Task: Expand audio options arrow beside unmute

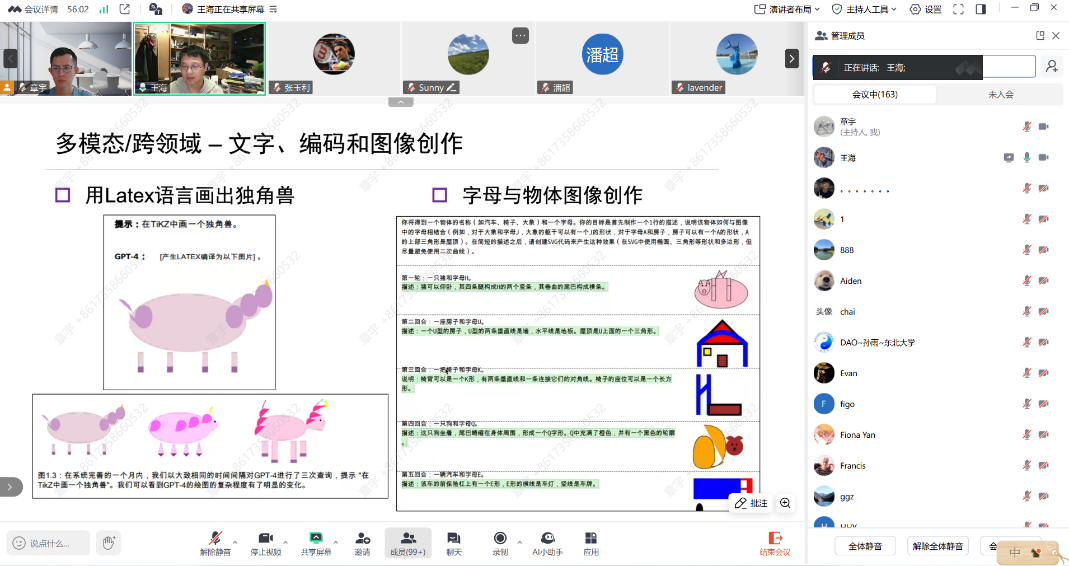Action: (x=236, y=539)
